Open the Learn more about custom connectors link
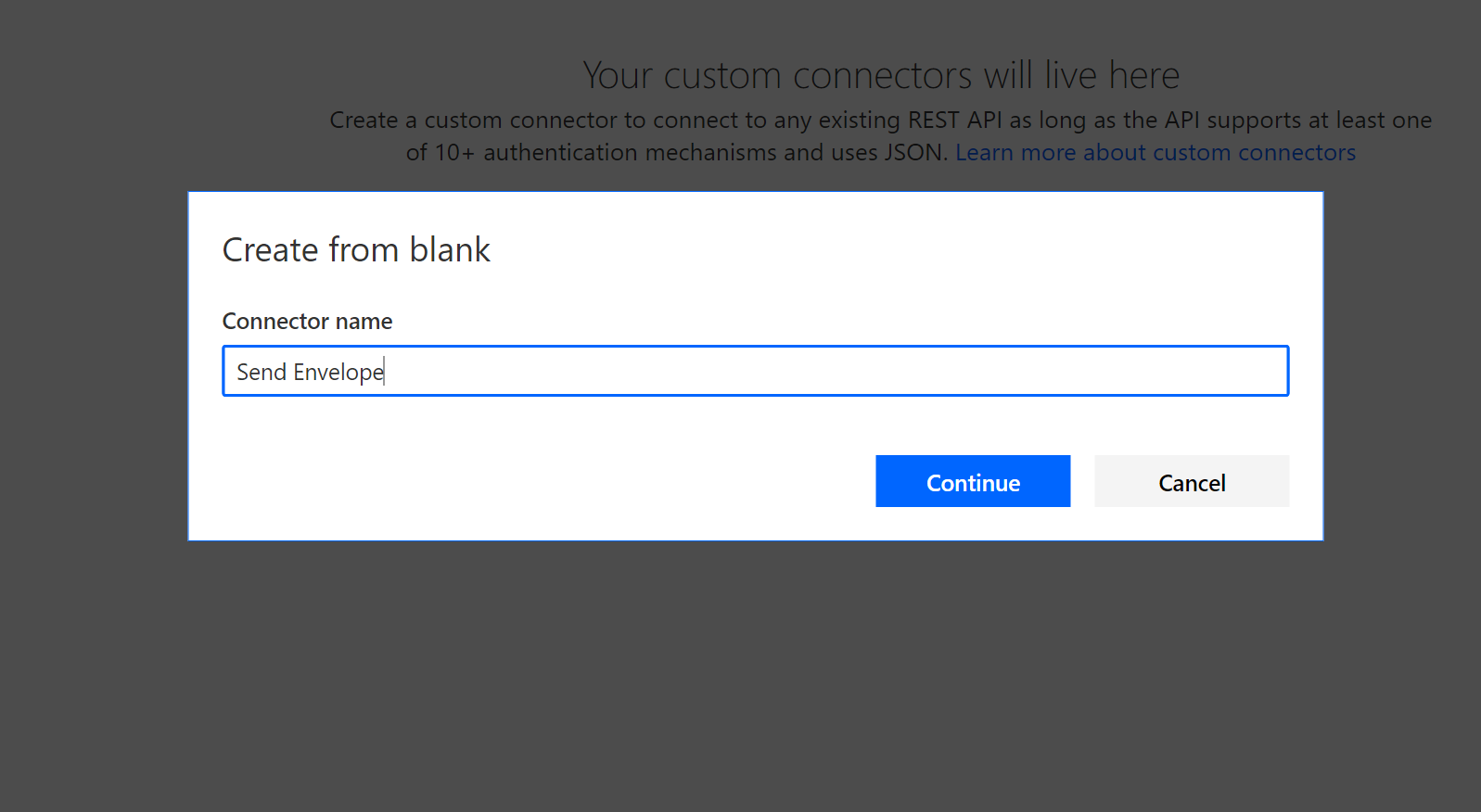This screenshot has width=1481, height=812. tap(1155, 152)
